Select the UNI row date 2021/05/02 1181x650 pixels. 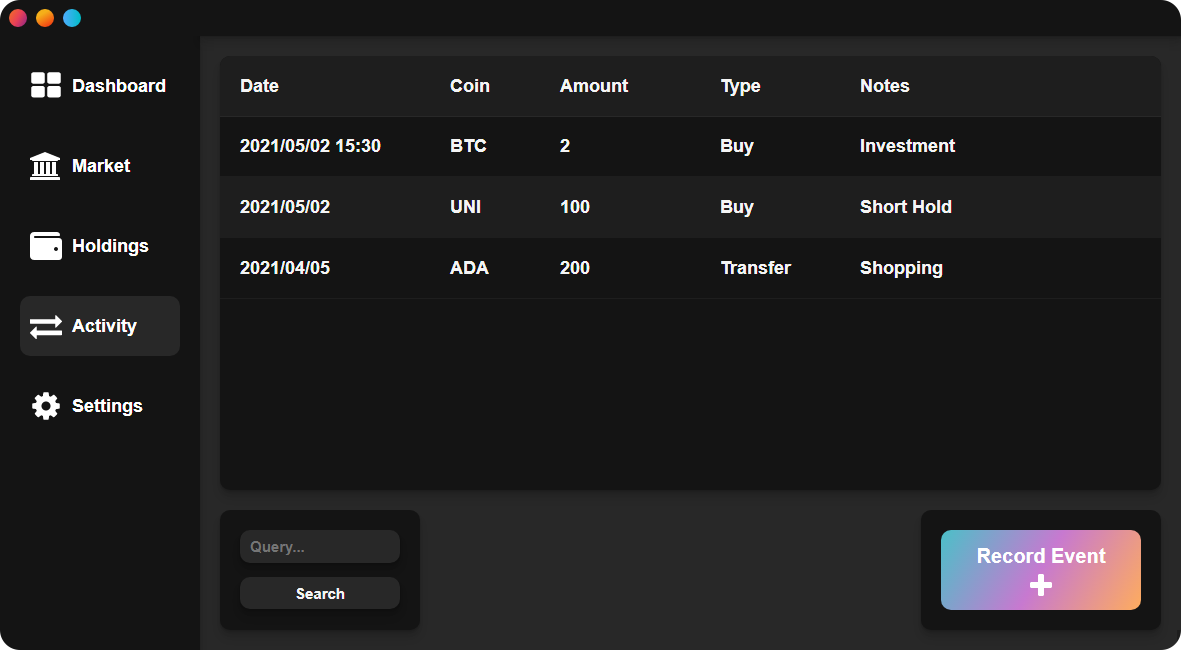pos(285,207)
